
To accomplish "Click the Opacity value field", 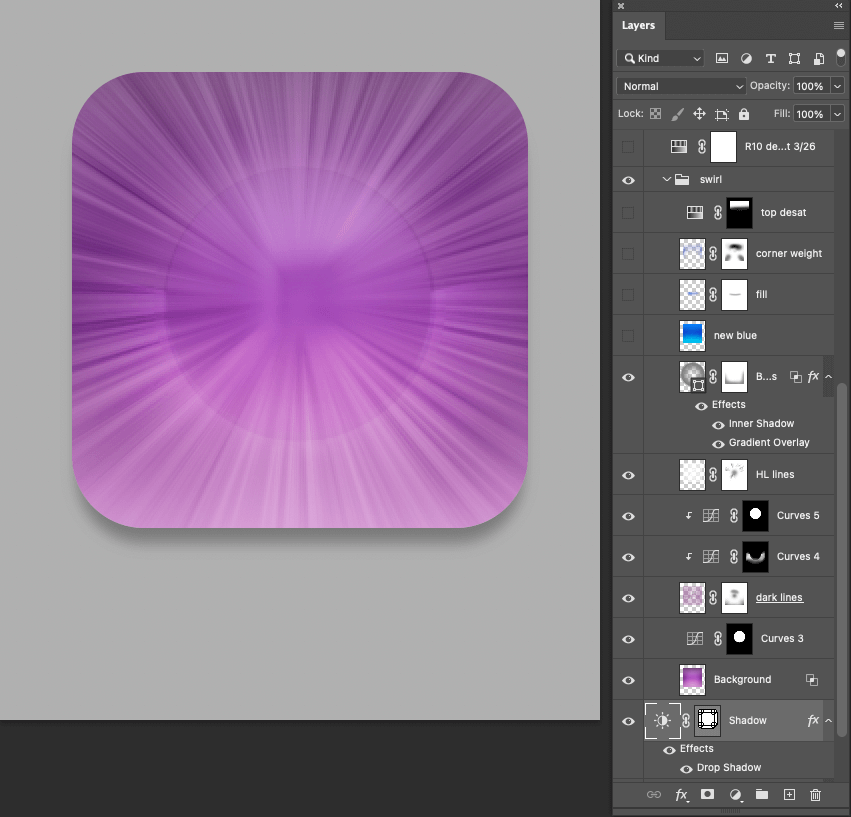I will [811, 87].
